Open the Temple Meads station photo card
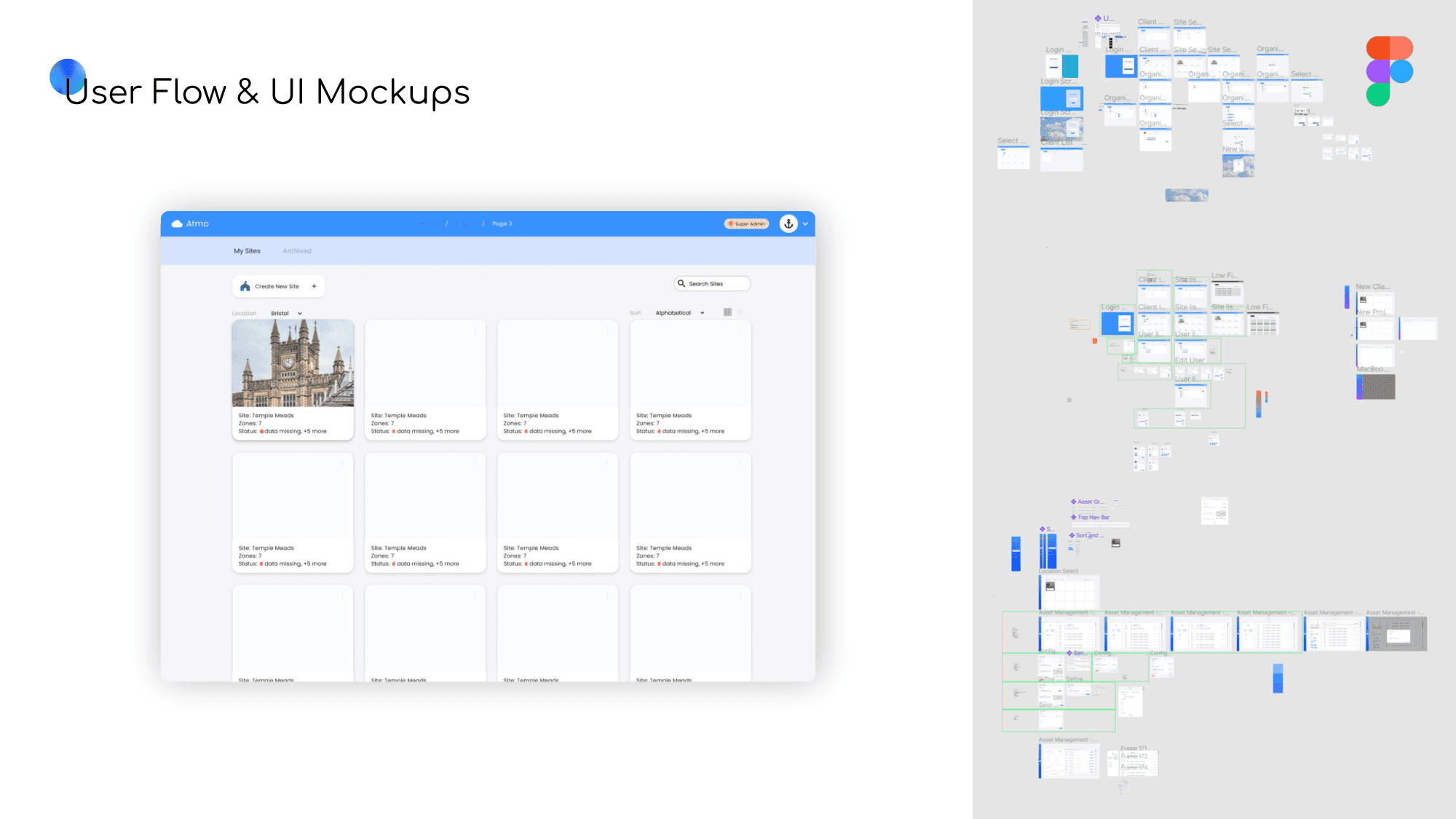The image size is (1456, 819). [x=293, y=364]
